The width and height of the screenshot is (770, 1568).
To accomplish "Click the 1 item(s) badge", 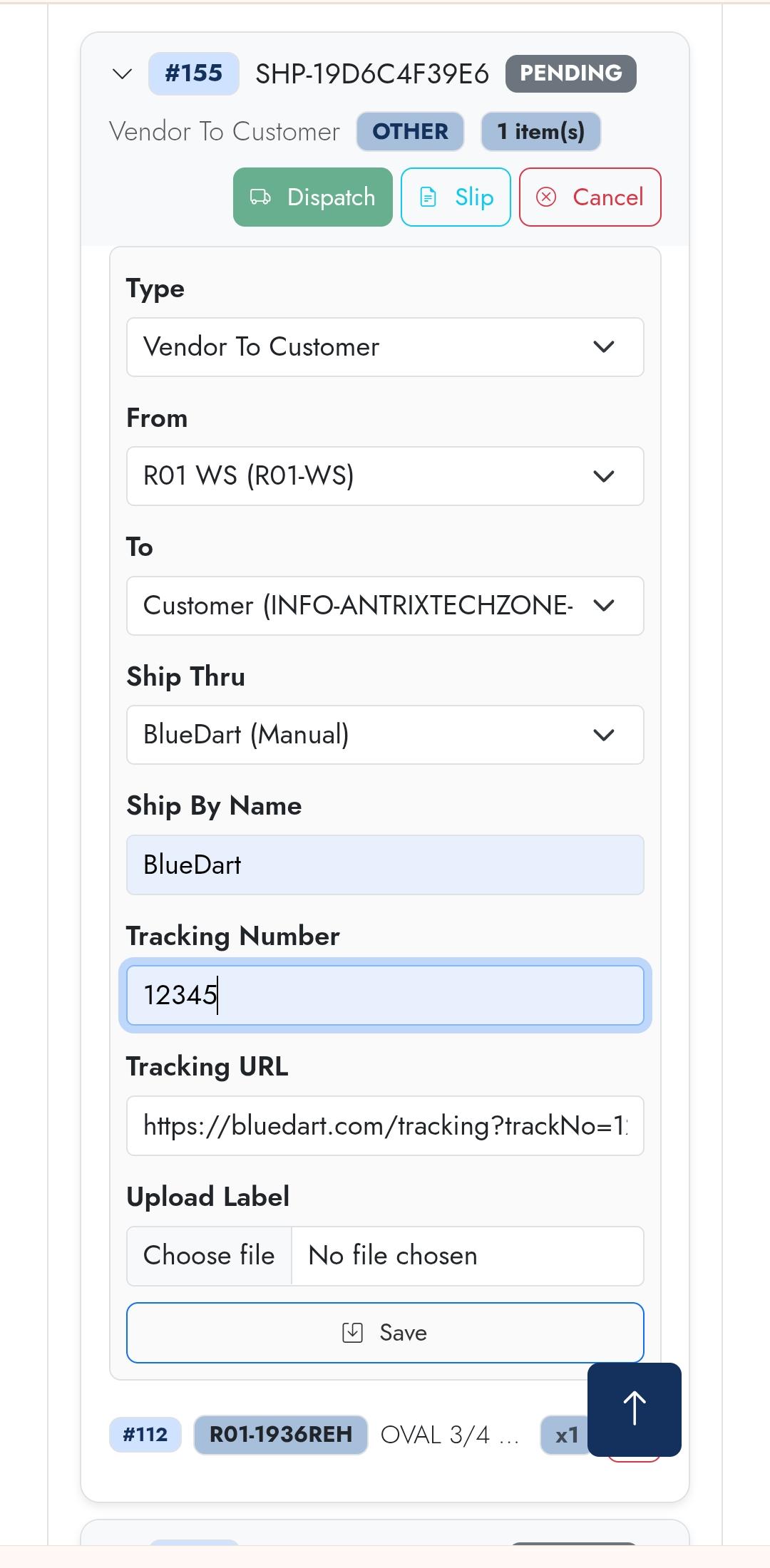I will (x=540, y=131).
